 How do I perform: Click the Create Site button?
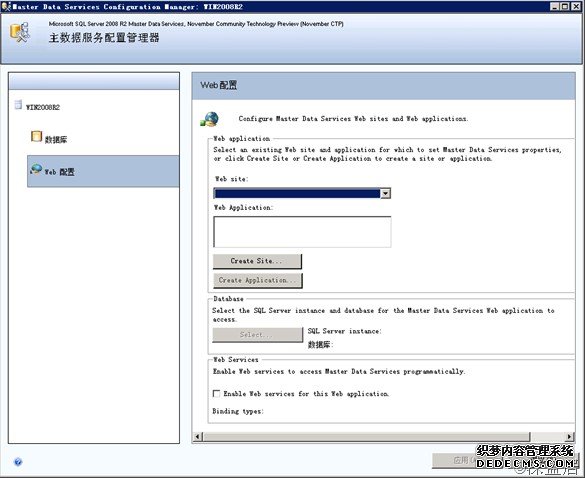[257, 261]
